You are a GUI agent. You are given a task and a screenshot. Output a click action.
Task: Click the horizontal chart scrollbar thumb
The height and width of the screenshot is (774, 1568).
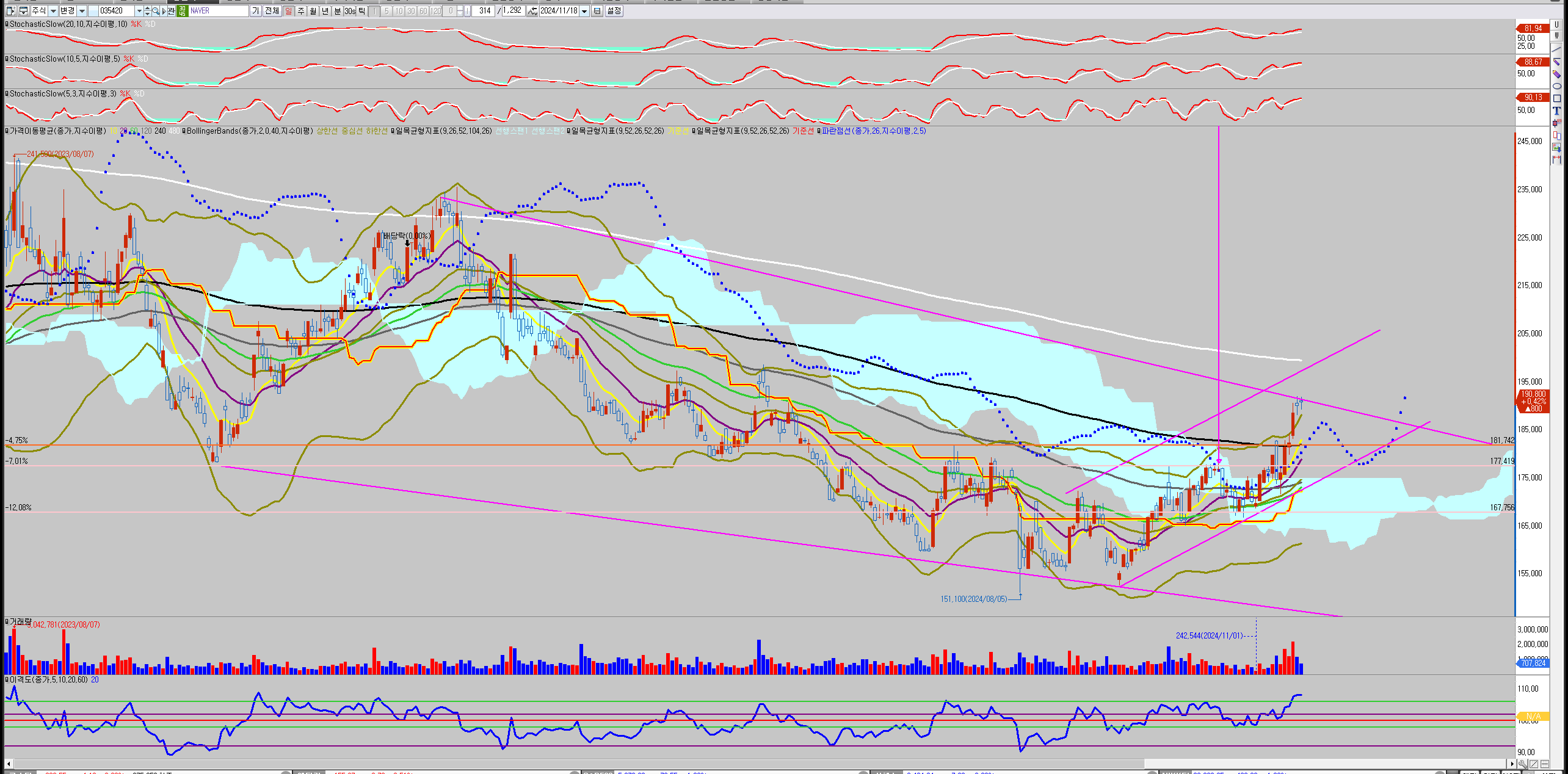[1325, 764]
